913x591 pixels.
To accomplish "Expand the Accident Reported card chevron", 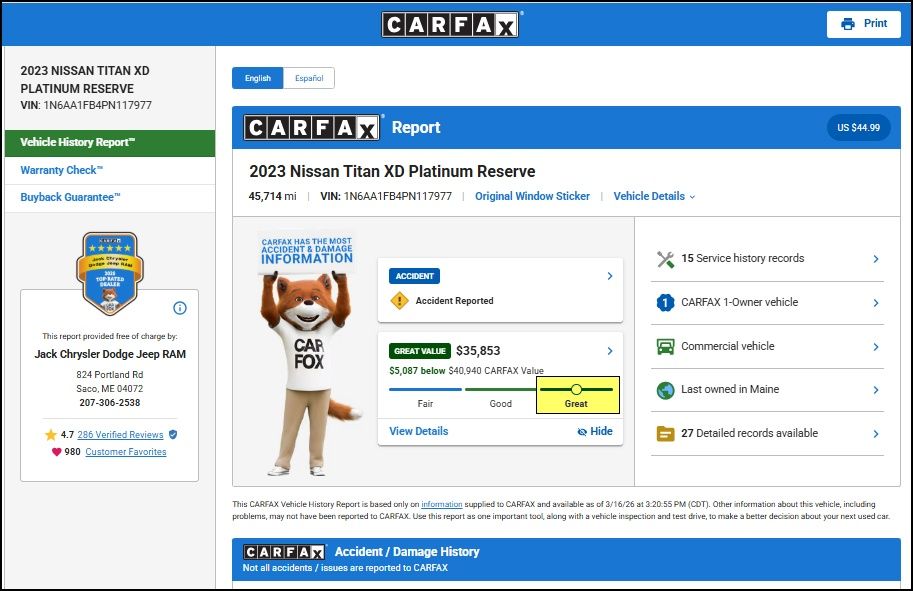I will click(610, 276).
